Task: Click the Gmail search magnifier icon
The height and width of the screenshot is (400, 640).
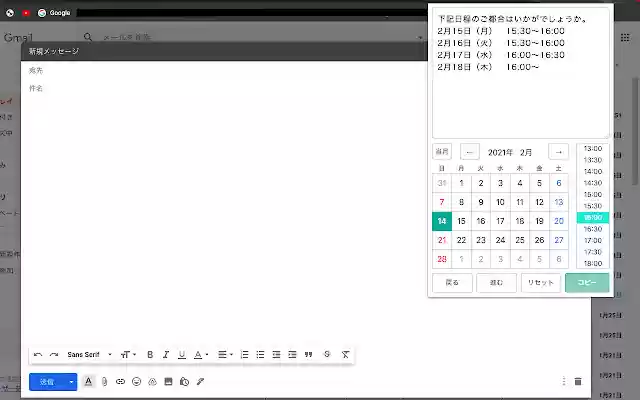Action: pyautogui.click(x=88, y=37)
